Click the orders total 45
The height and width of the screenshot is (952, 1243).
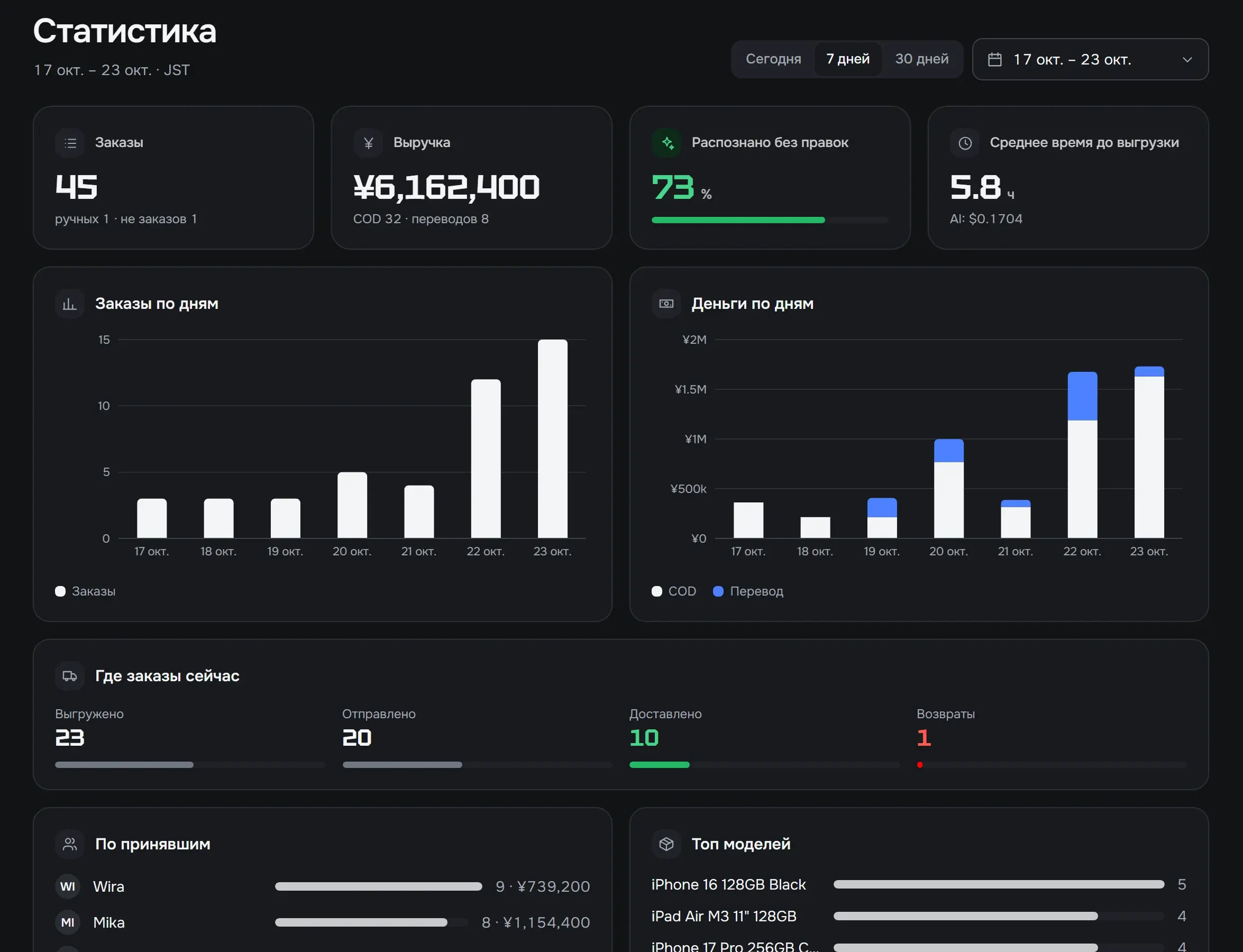77,187
